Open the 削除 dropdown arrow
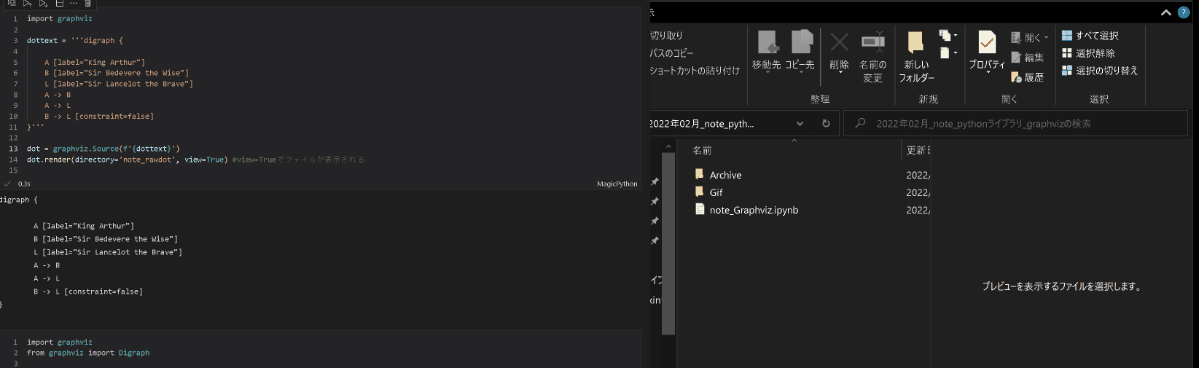Viewport: 1199px width, 368px height. 840,73
